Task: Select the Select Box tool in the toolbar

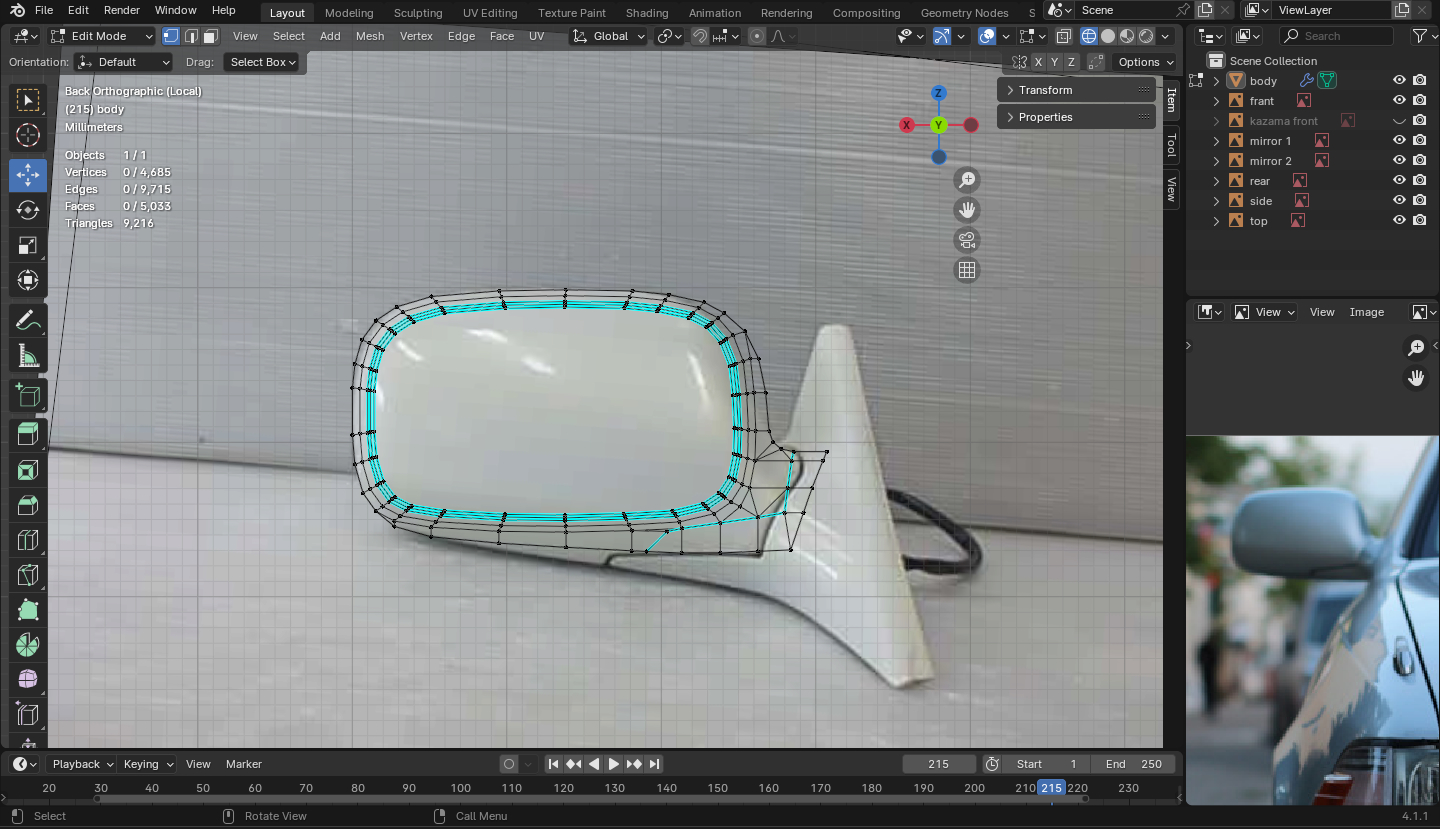Action: (28, 100)
